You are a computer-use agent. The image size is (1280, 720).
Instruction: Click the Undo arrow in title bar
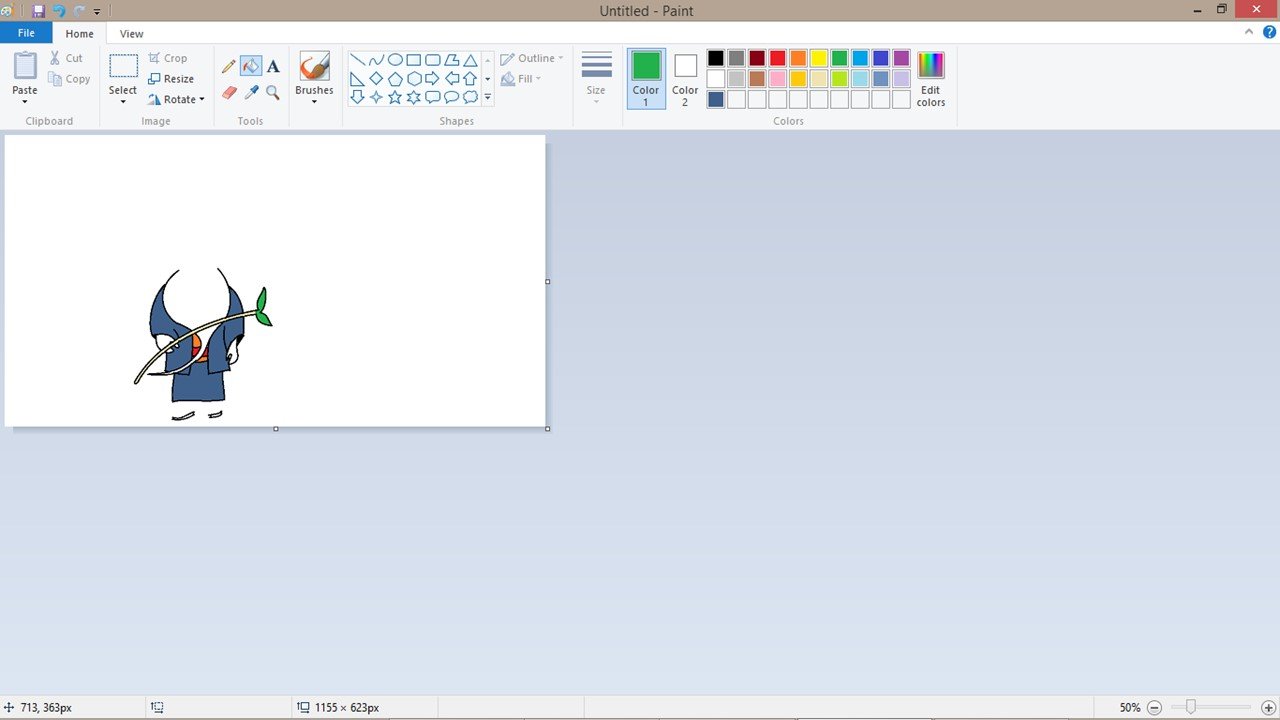click(59, 11)
